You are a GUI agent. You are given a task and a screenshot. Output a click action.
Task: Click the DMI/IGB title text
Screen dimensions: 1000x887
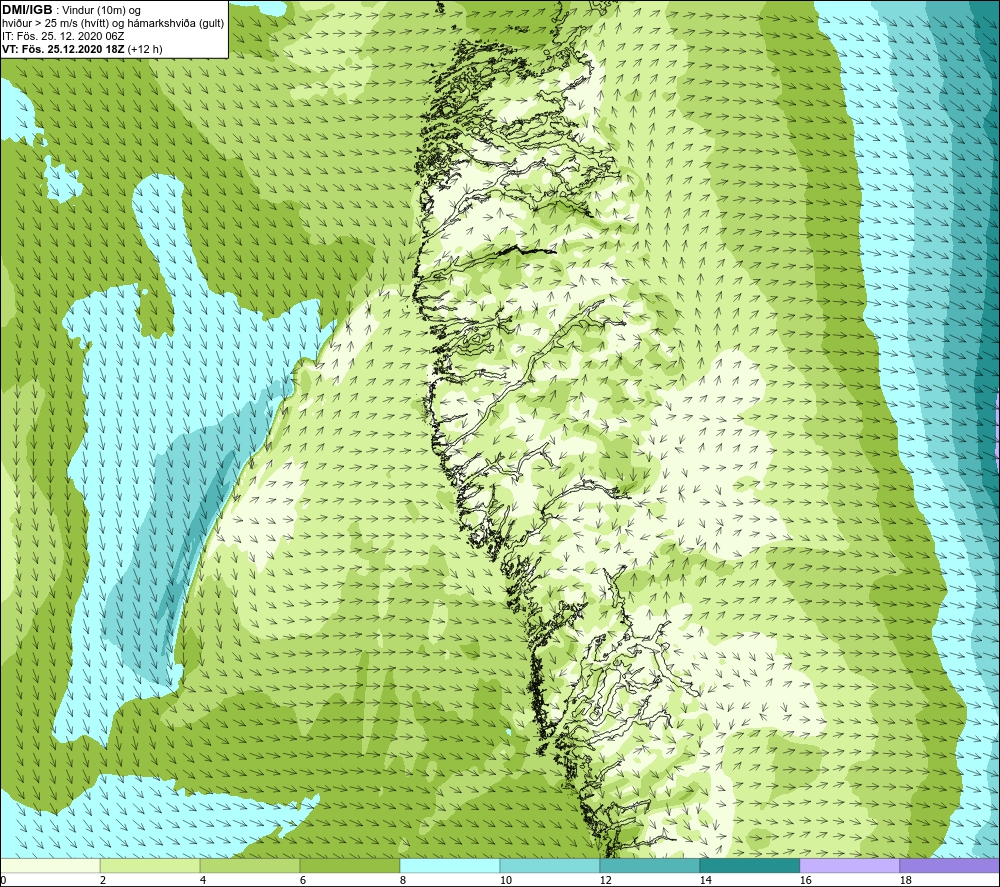tap(27, 10)
